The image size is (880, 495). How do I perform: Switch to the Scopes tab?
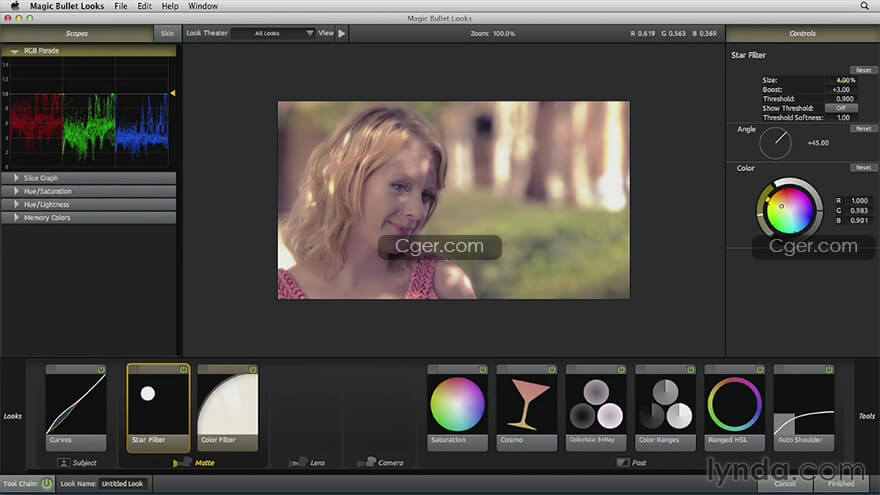click(77, 34)
